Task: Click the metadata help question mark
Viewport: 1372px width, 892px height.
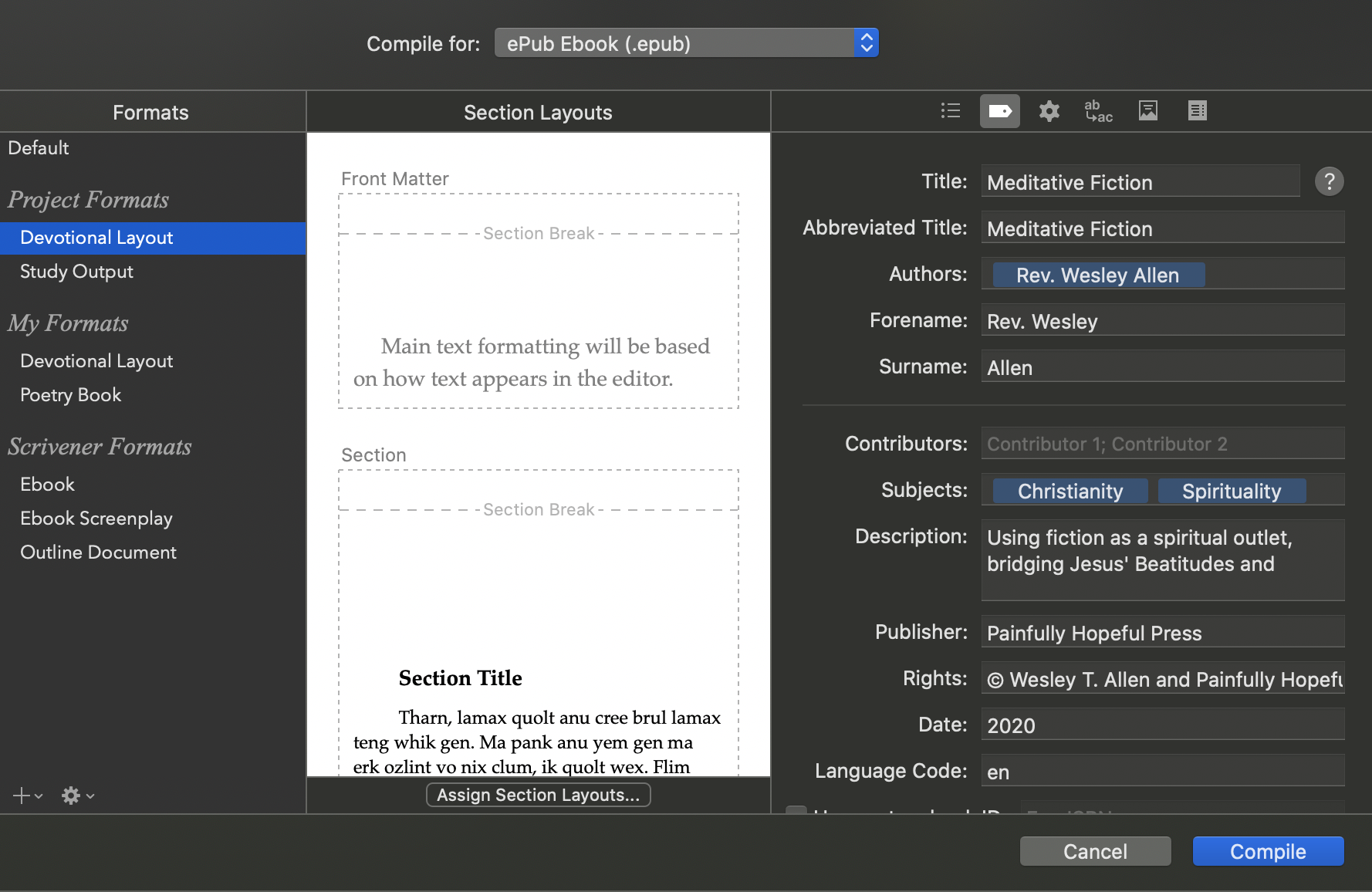Action: [x=1329, y=182]
